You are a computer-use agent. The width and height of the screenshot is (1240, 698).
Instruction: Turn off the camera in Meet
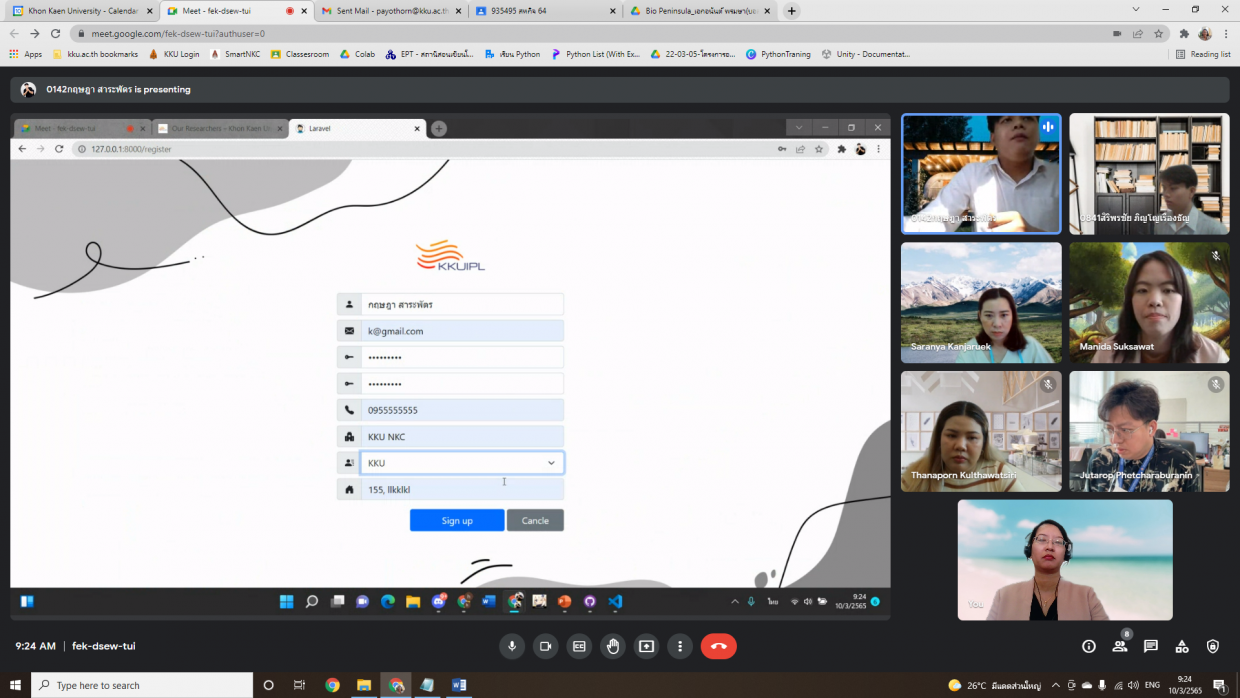(x=545, y=646)
